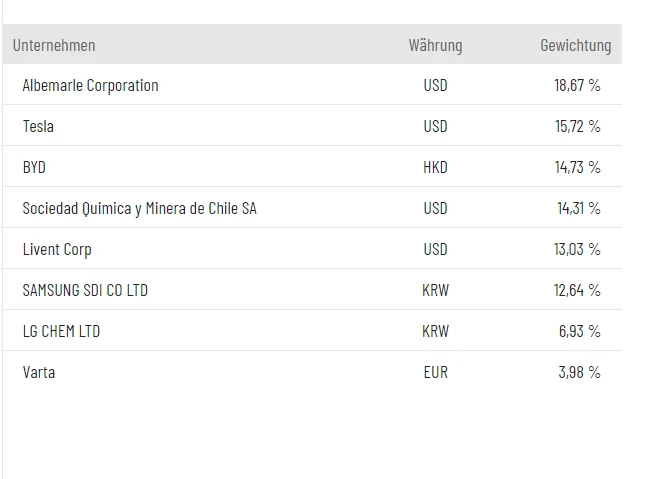Click the 18,67 % weighting value
Image resolution: width=664 pixels, height=479 pixels.
577,86
